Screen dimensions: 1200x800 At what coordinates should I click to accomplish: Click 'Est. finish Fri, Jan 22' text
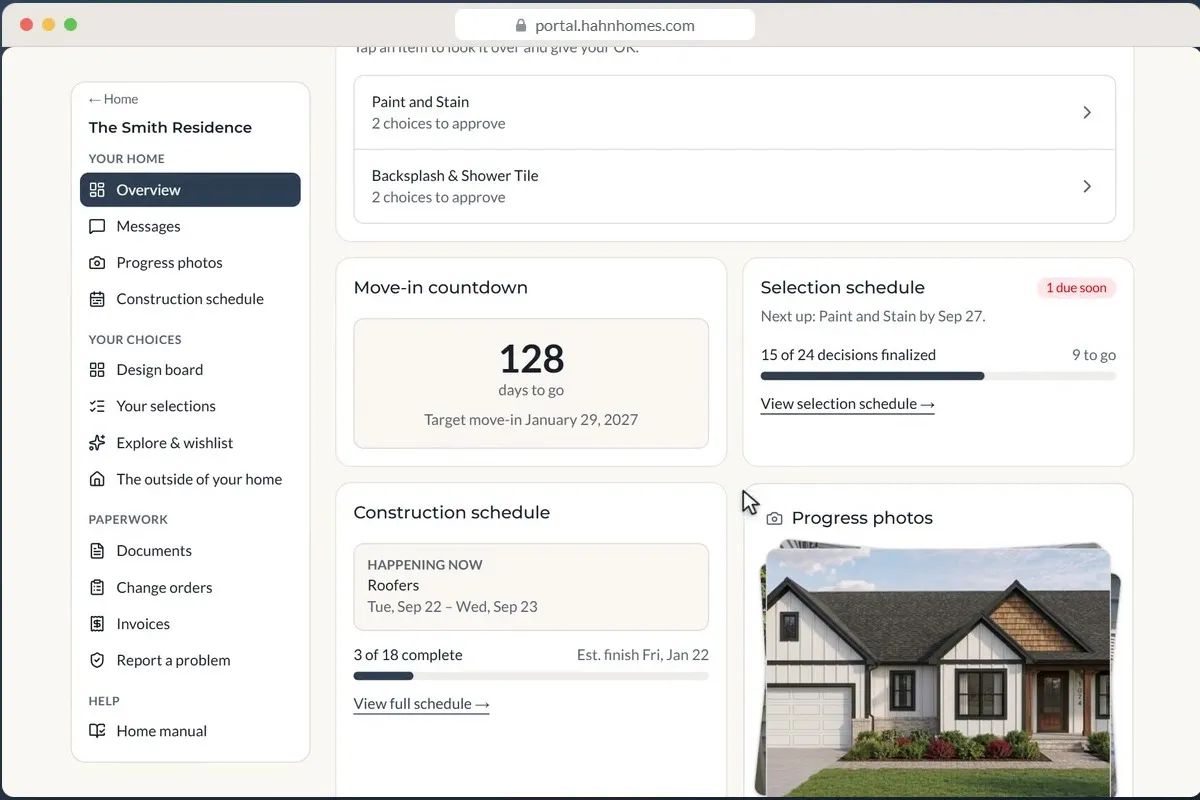pos(643,655)
